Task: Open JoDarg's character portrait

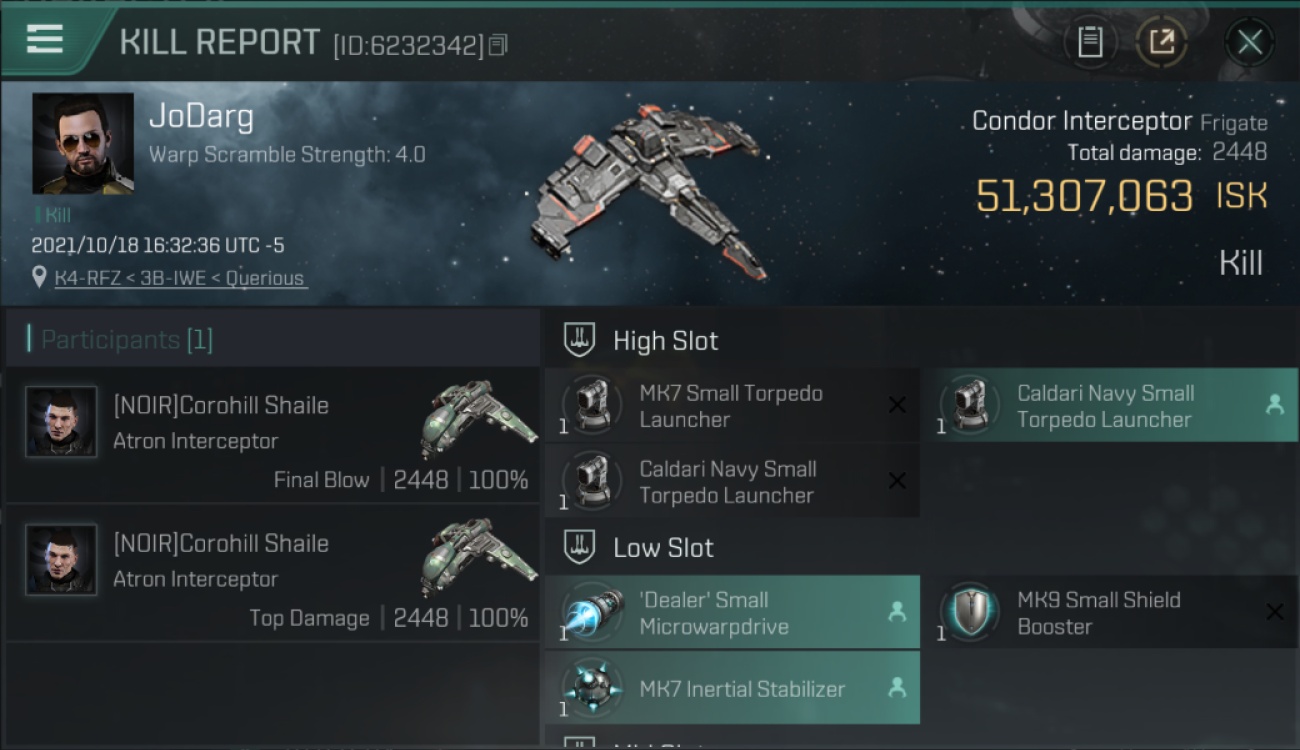Action: [83, 144]
